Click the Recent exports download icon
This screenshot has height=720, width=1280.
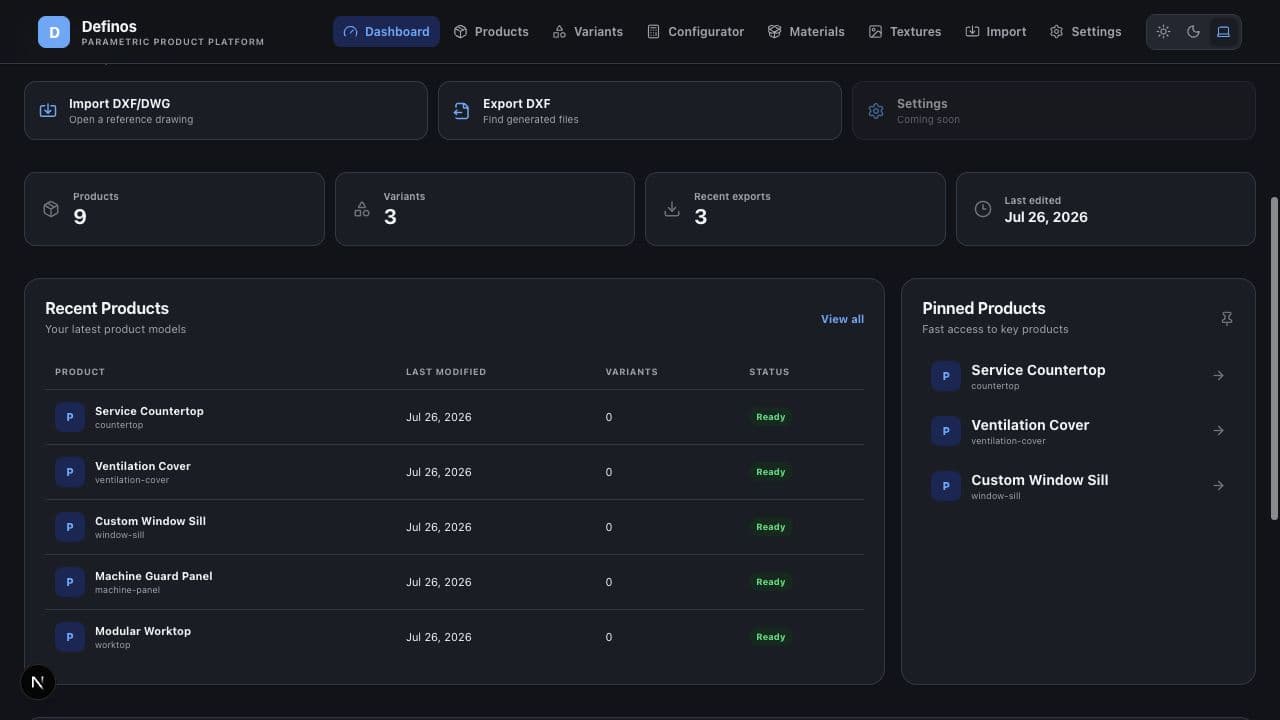(672, 209)
